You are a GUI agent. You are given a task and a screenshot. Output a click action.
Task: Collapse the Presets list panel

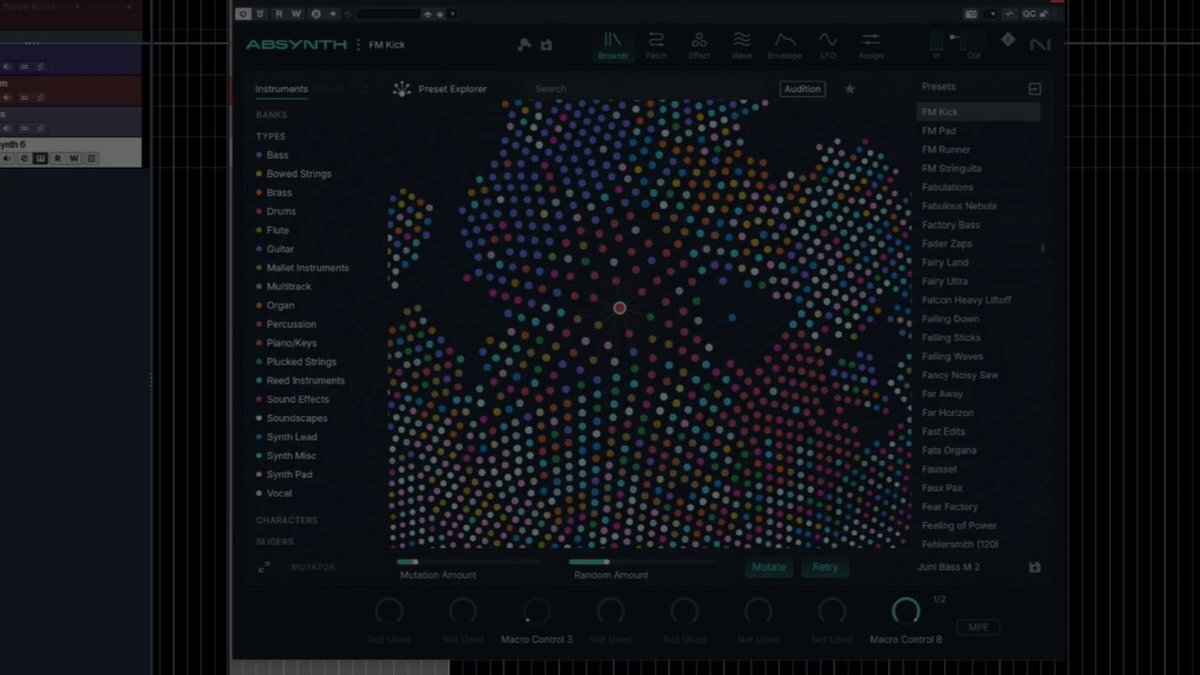[x=1034, y=89]
